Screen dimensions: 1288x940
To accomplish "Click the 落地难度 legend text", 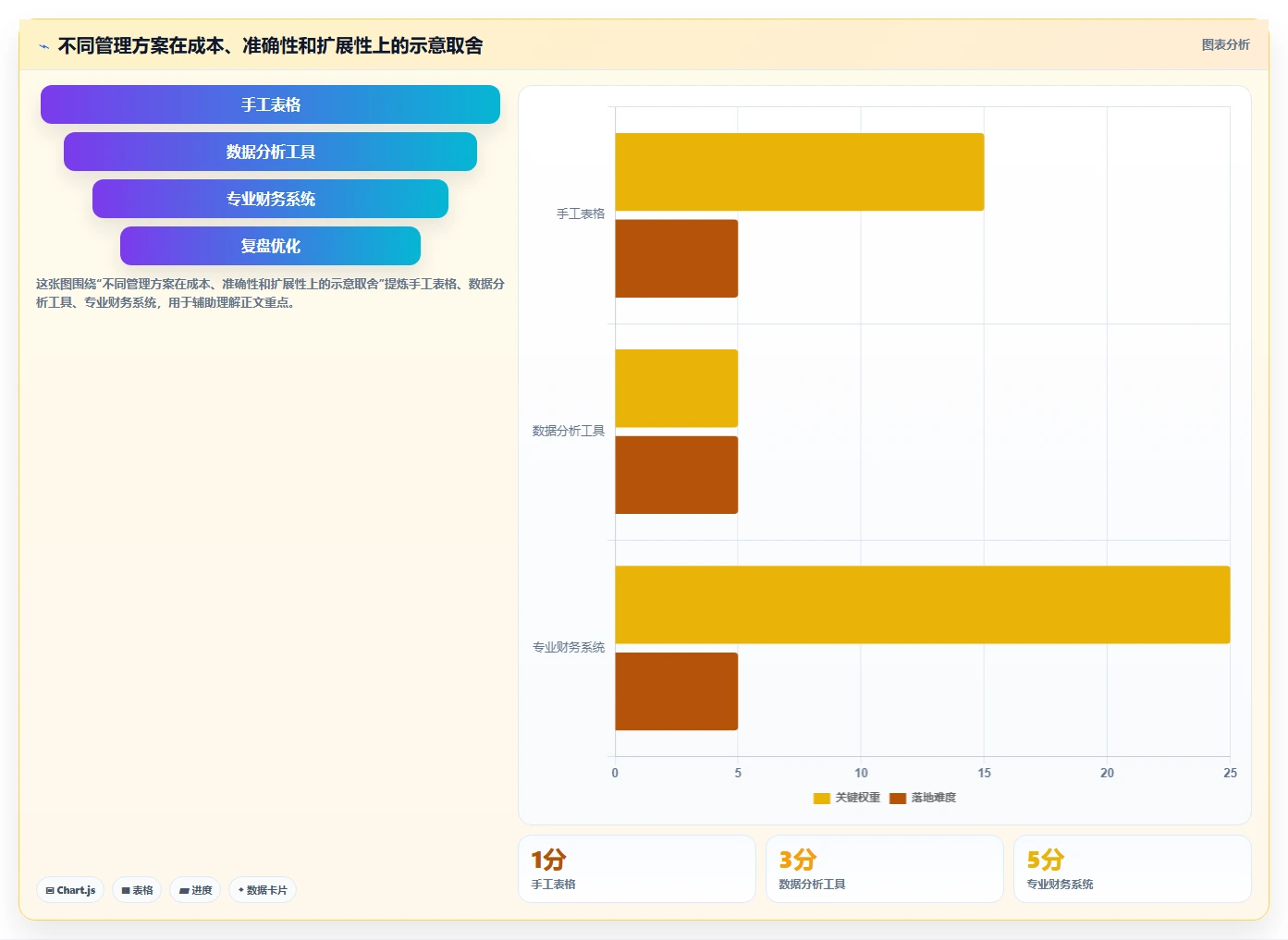I will pyautogui.click(x=934, y=798).
